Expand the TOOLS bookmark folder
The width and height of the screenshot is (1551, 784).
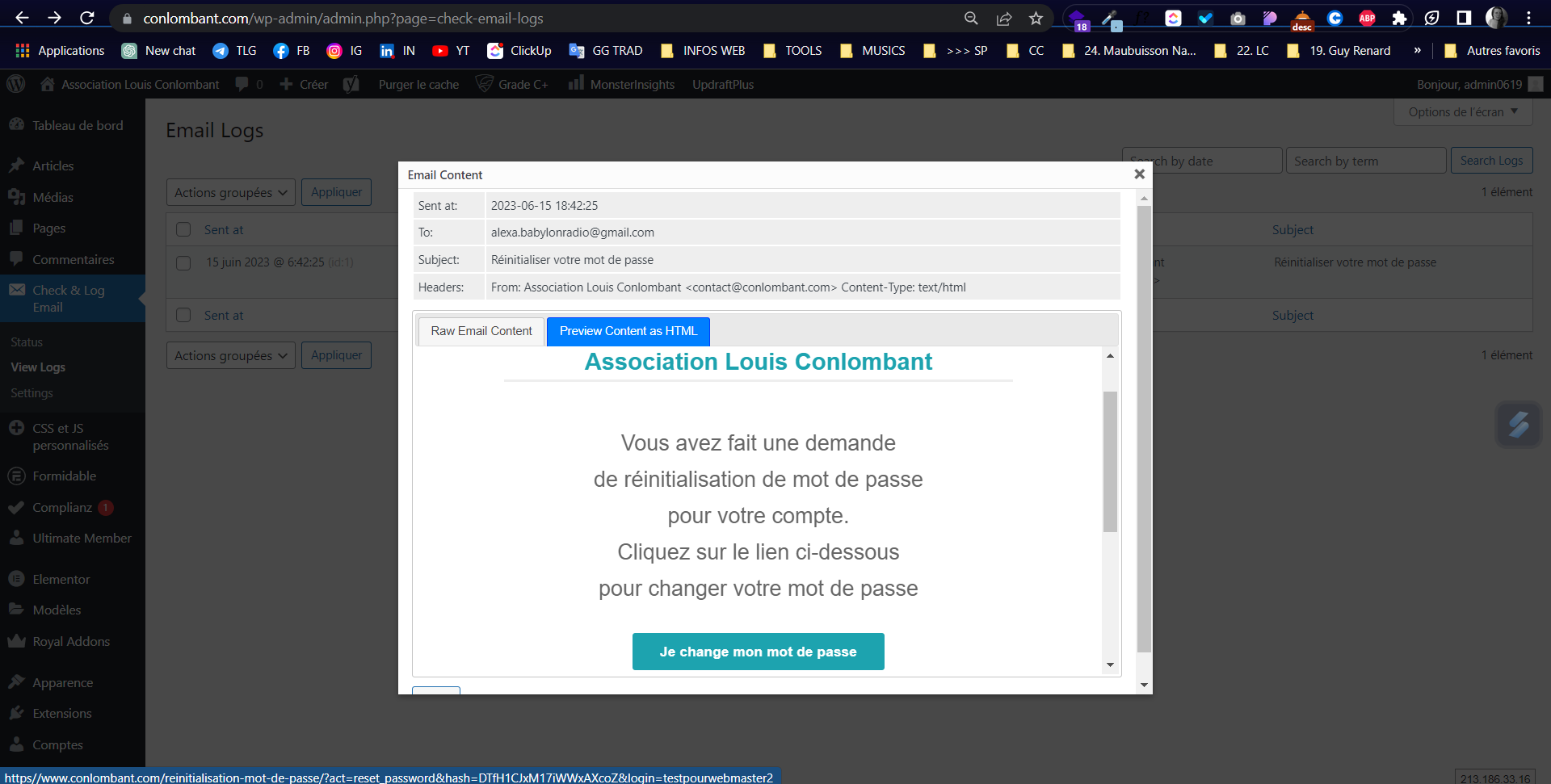[x=792, y=50]
